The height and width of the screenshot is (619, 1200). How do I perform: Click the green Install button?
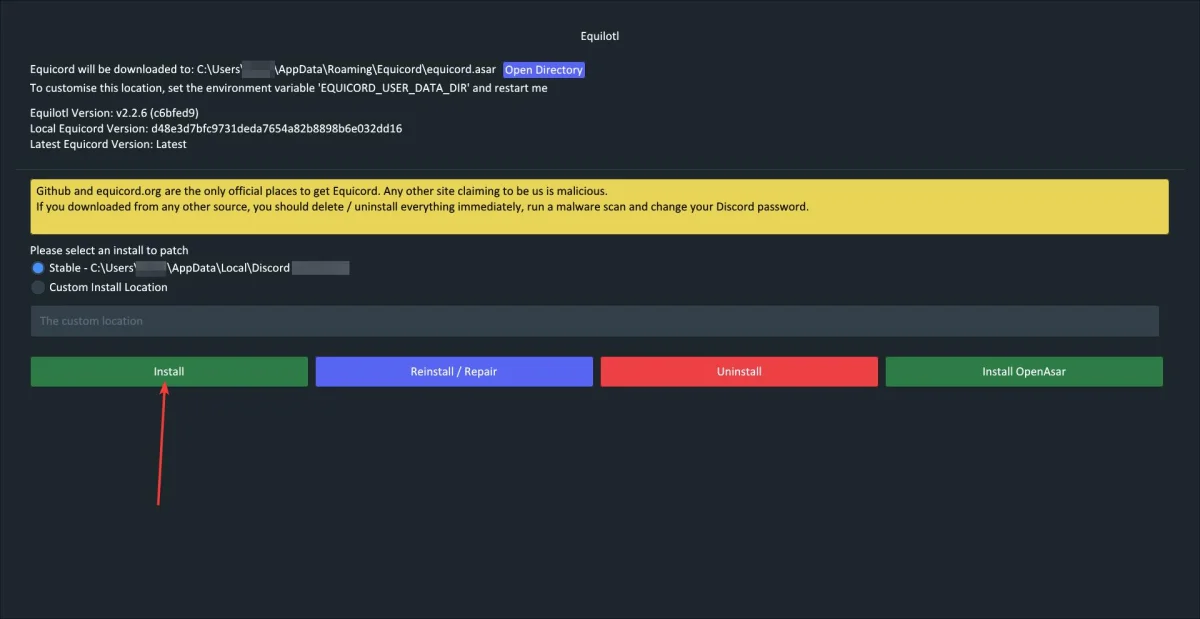169,371
